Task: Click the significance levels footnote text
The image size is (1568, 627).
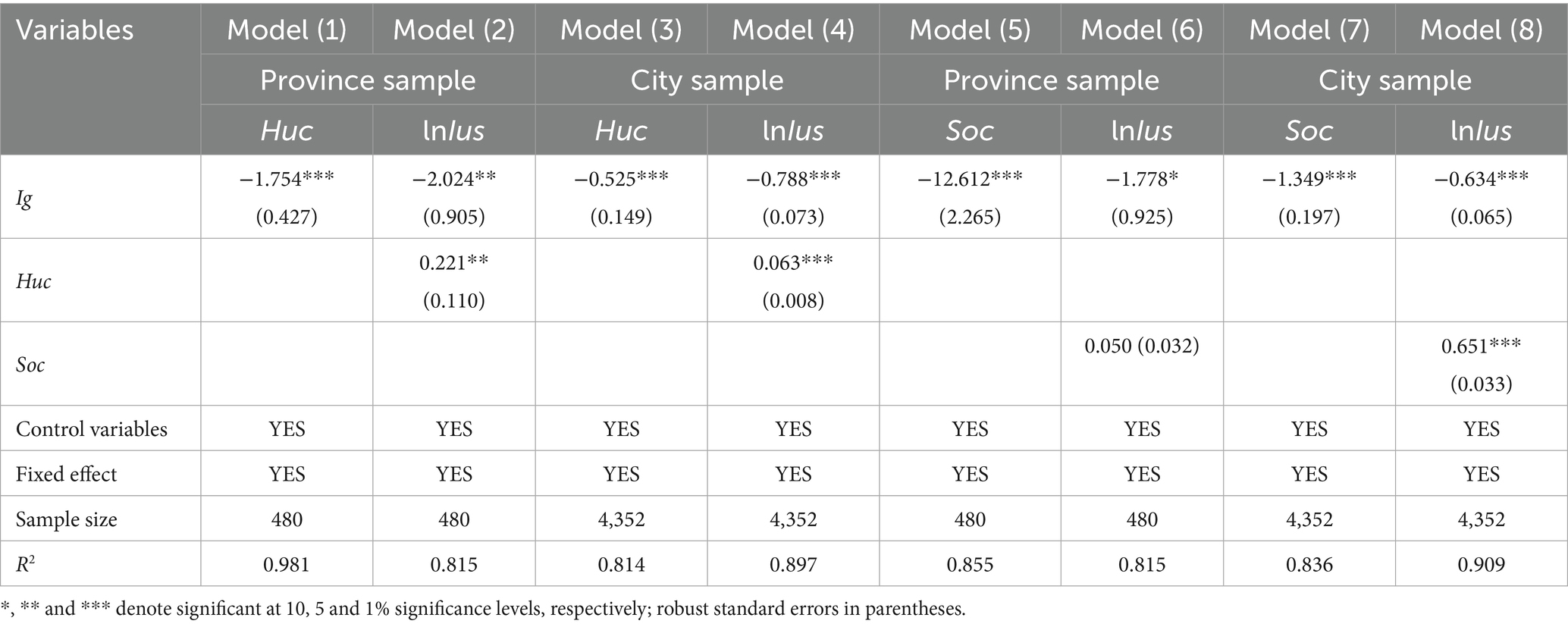Action: click(x=484, y=609)
